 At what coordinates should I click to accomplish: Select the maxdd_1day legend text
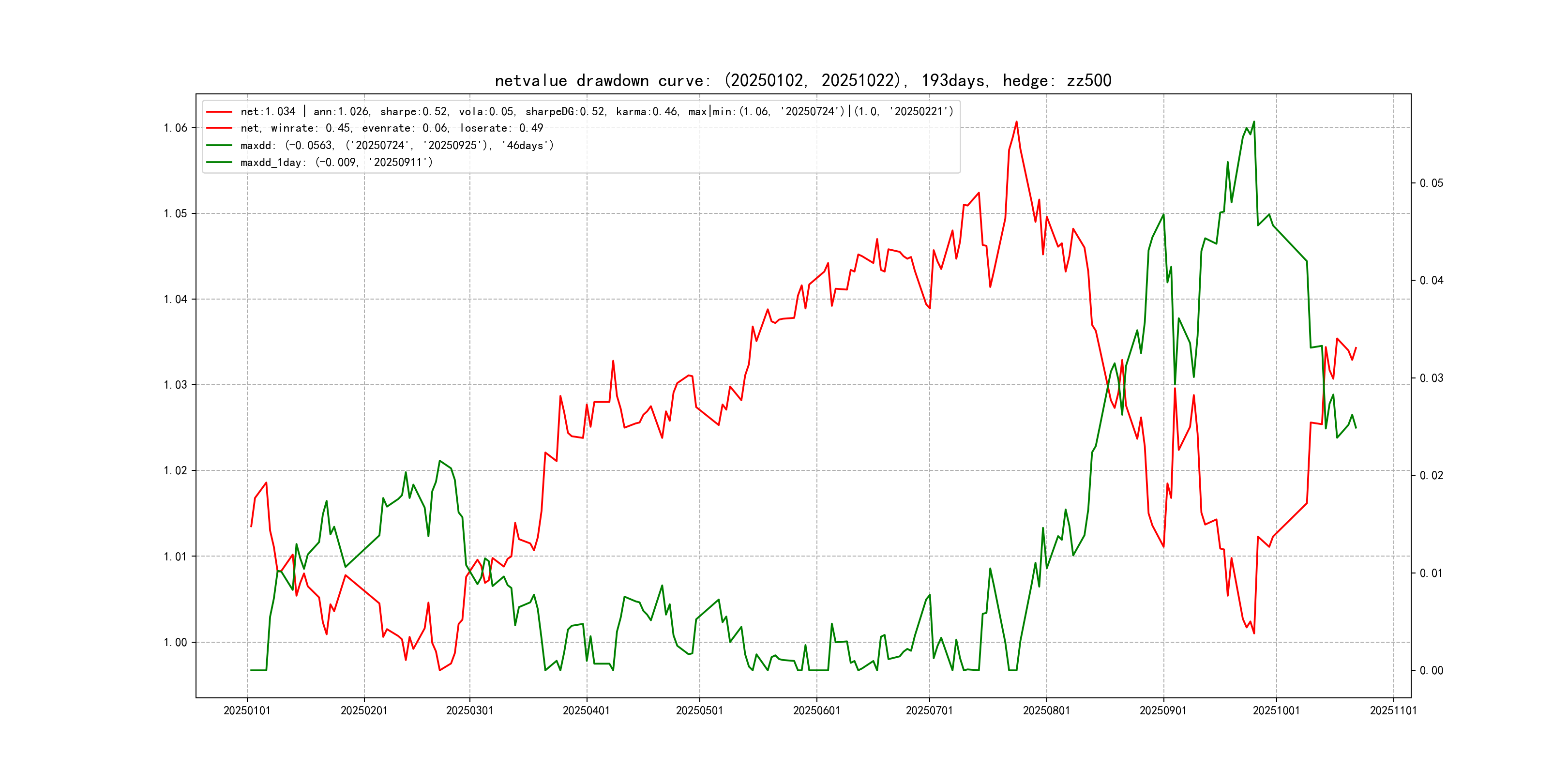tap(336, 163)
